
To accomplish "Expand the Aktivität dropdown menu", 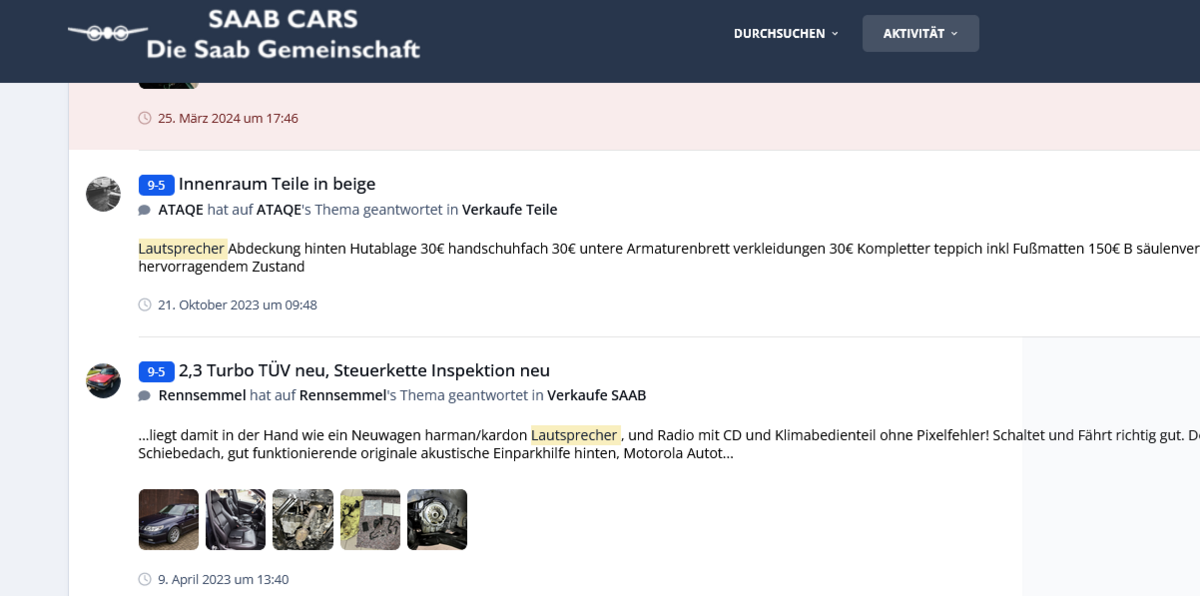I will click(x=921, y=33).
